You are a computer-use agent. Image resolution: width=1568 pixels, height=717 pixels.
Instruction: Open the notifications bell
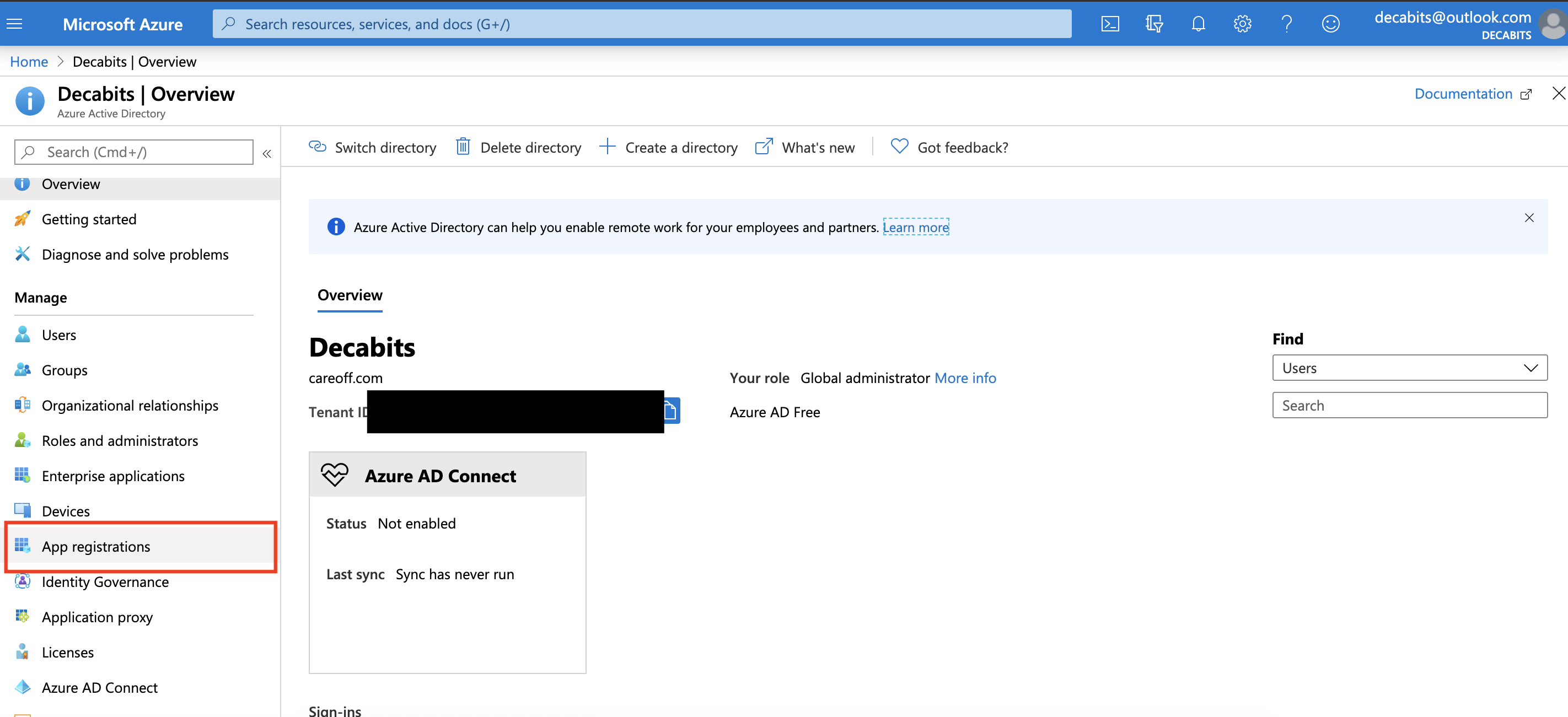1198,24
